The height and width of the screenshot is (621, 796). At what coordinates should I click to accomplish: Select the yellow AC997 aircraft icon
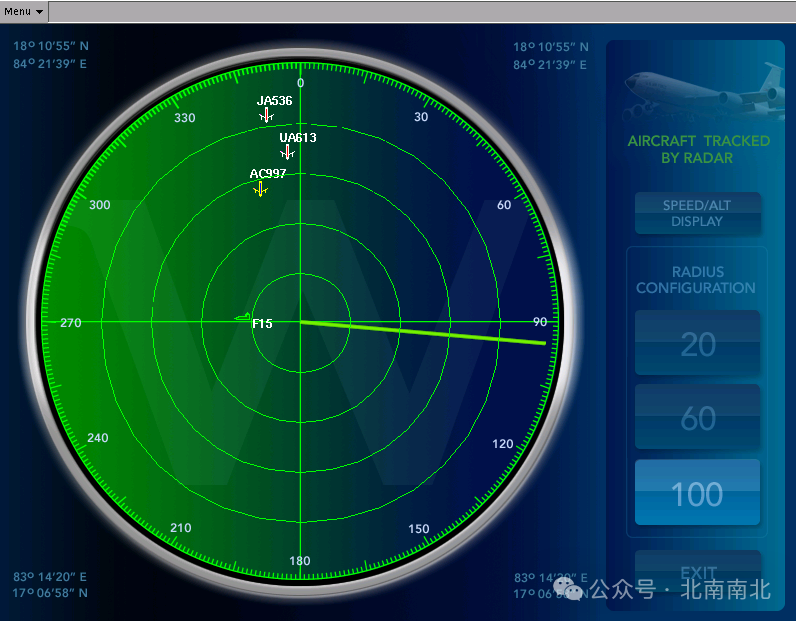tap(260, 189)
